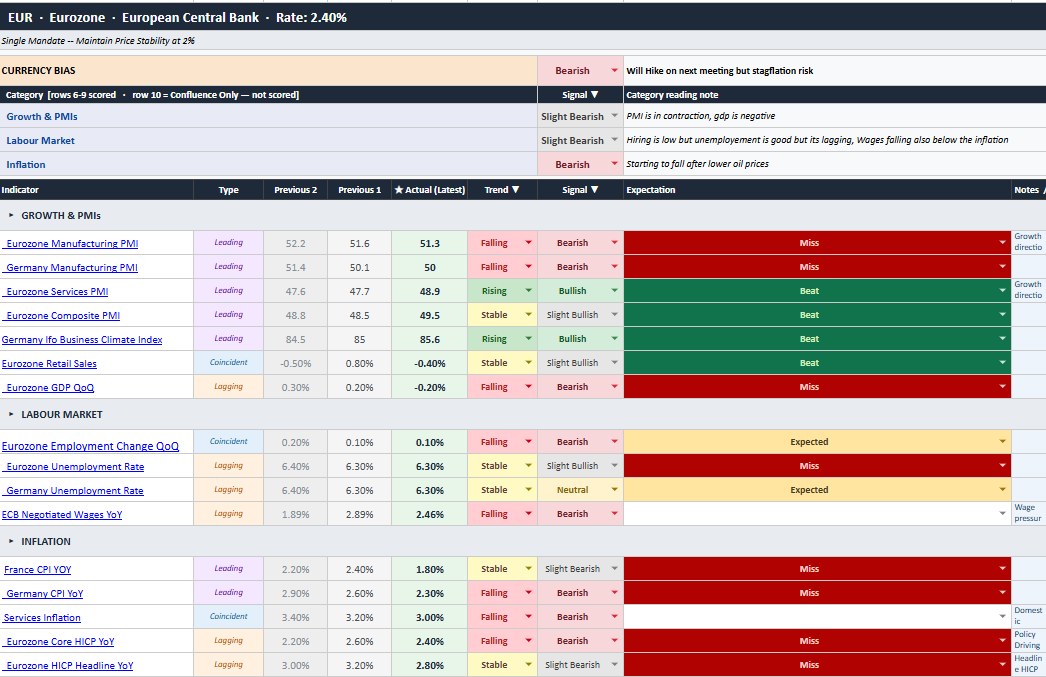Image resolution: width=1046 pixels, height=677 pixels.
Task: Open Labour Market category signal dropdown
Action: tap(614, 140)
